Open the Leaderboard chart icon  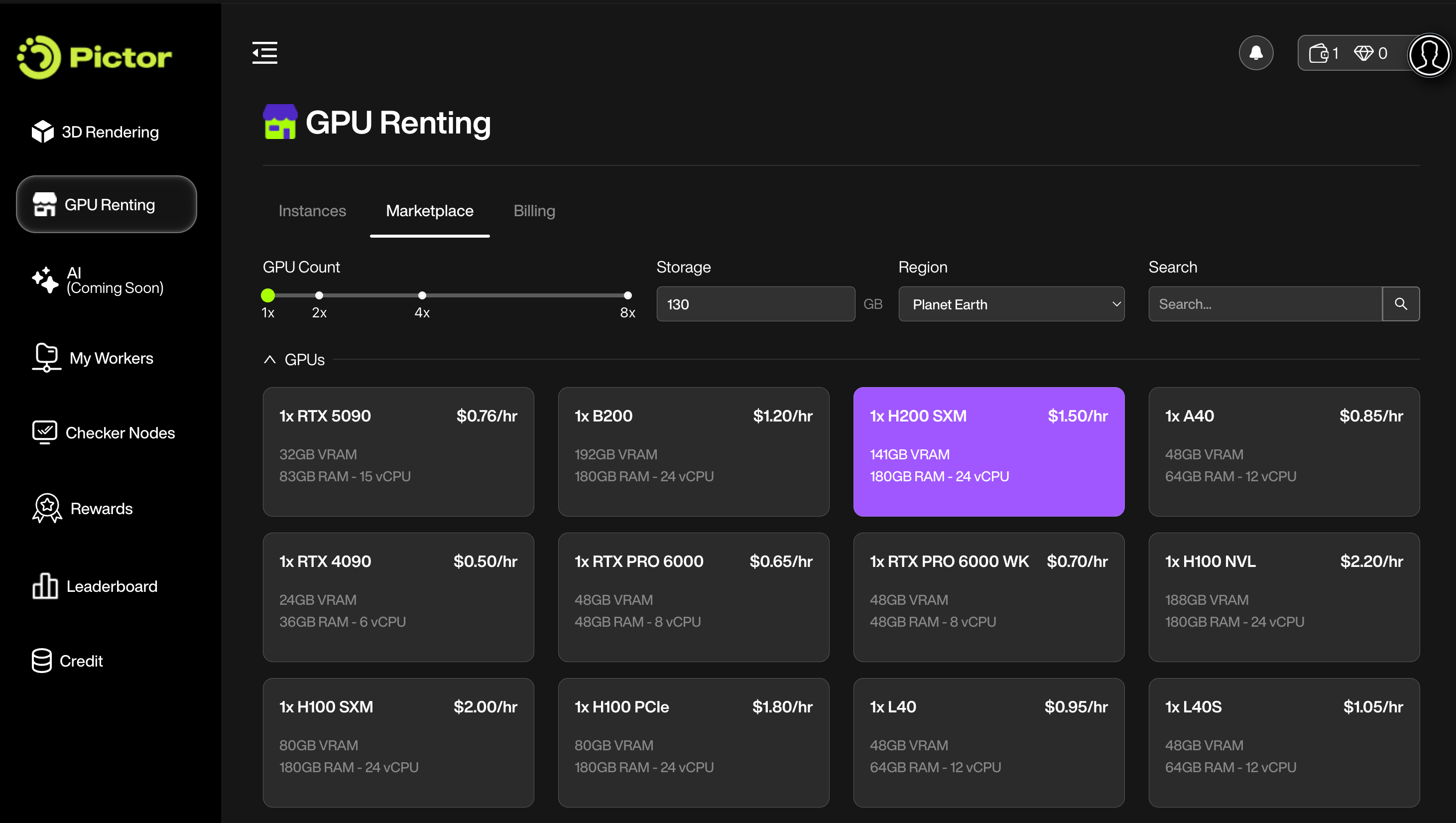(45, 585)
